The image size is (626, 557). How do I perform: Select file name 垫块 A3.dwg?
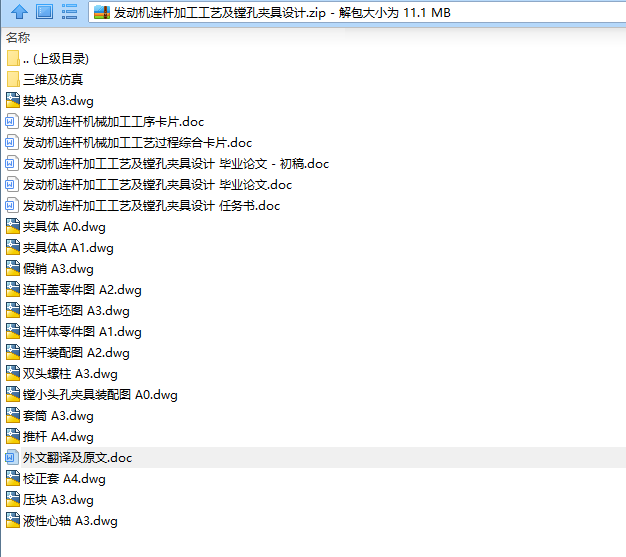click(58, 101)
